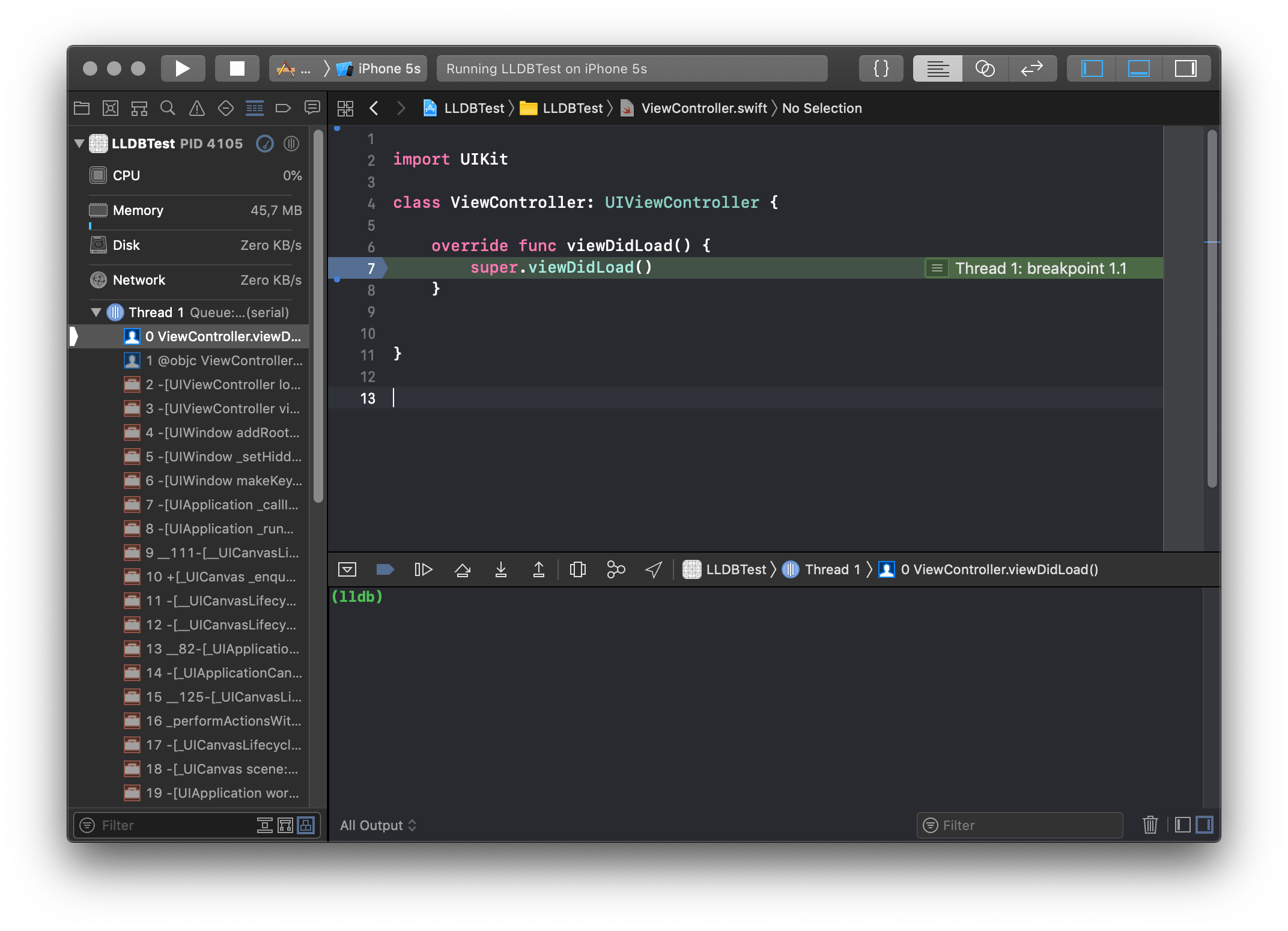Collapse the Thread 1 disclosure triangle
Screen dimensions: 1288x931
pyautogui.click(x=96, y=312)
